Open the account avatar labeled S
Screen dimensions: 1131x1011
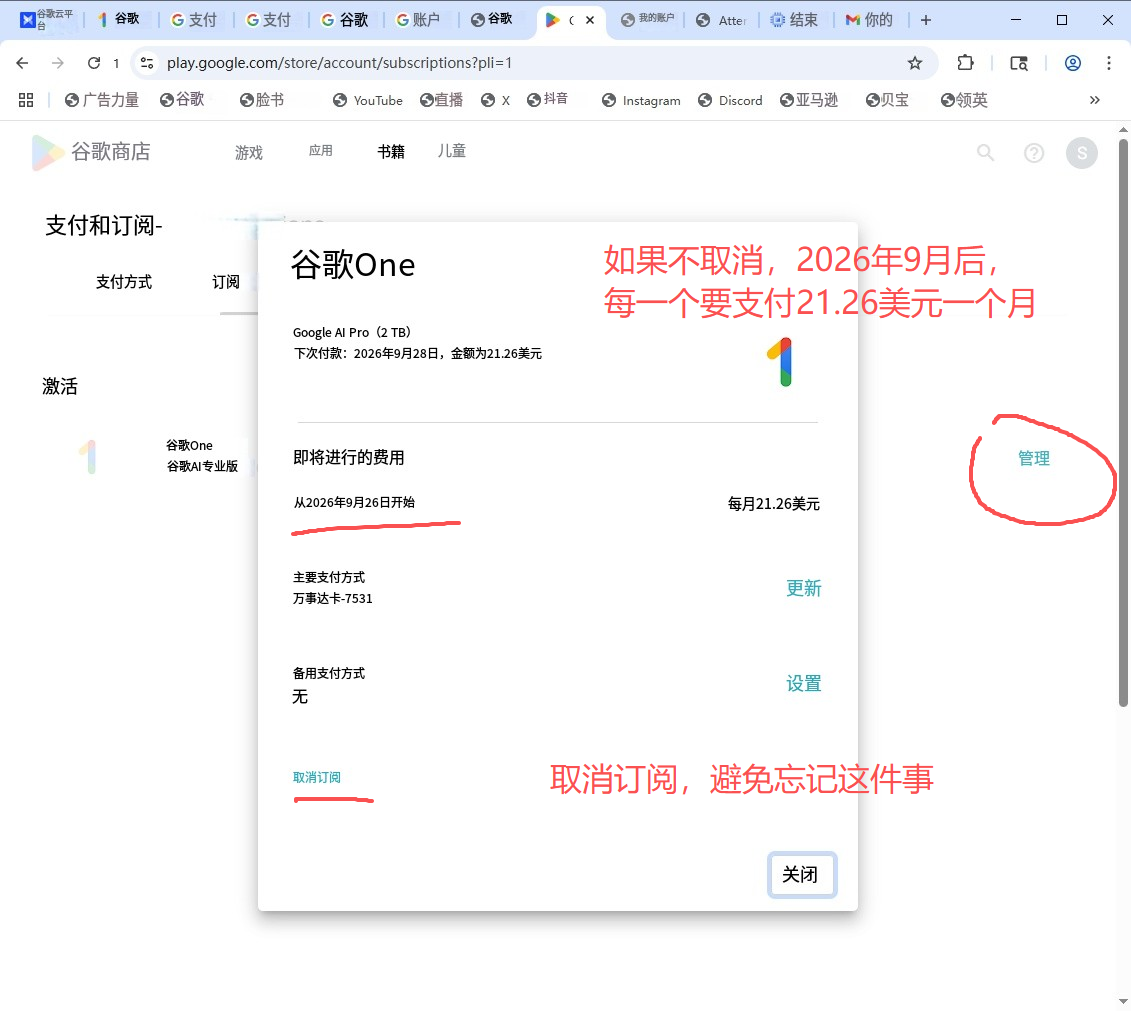click(1081, 153)
